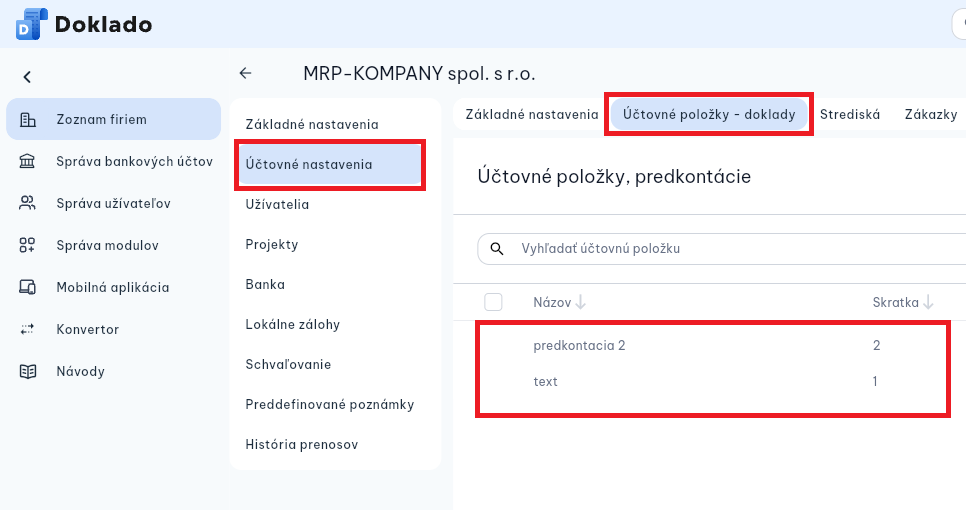Click the Vyhľadať účtovnú položku search field

[x=722, y=249]
